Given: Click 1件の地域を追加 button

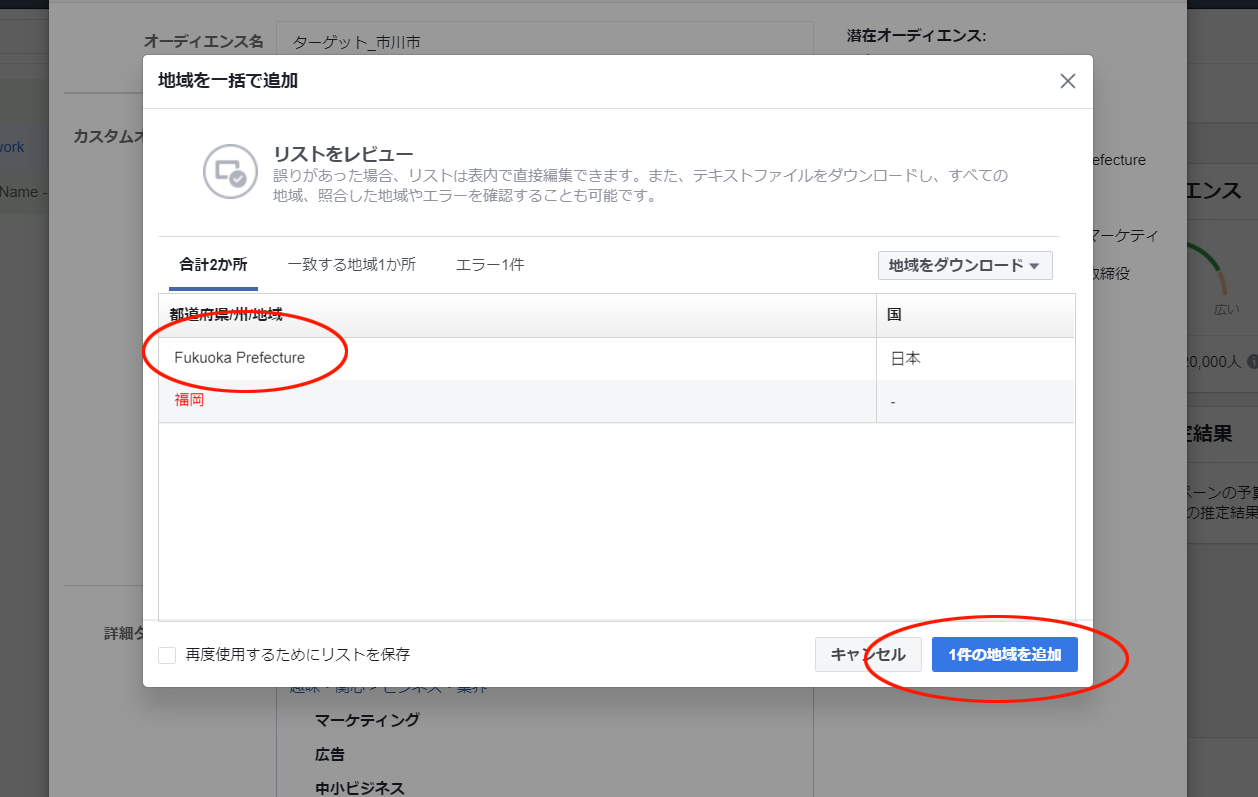Looking at the screenshot, I should (x=1005, y=655).
